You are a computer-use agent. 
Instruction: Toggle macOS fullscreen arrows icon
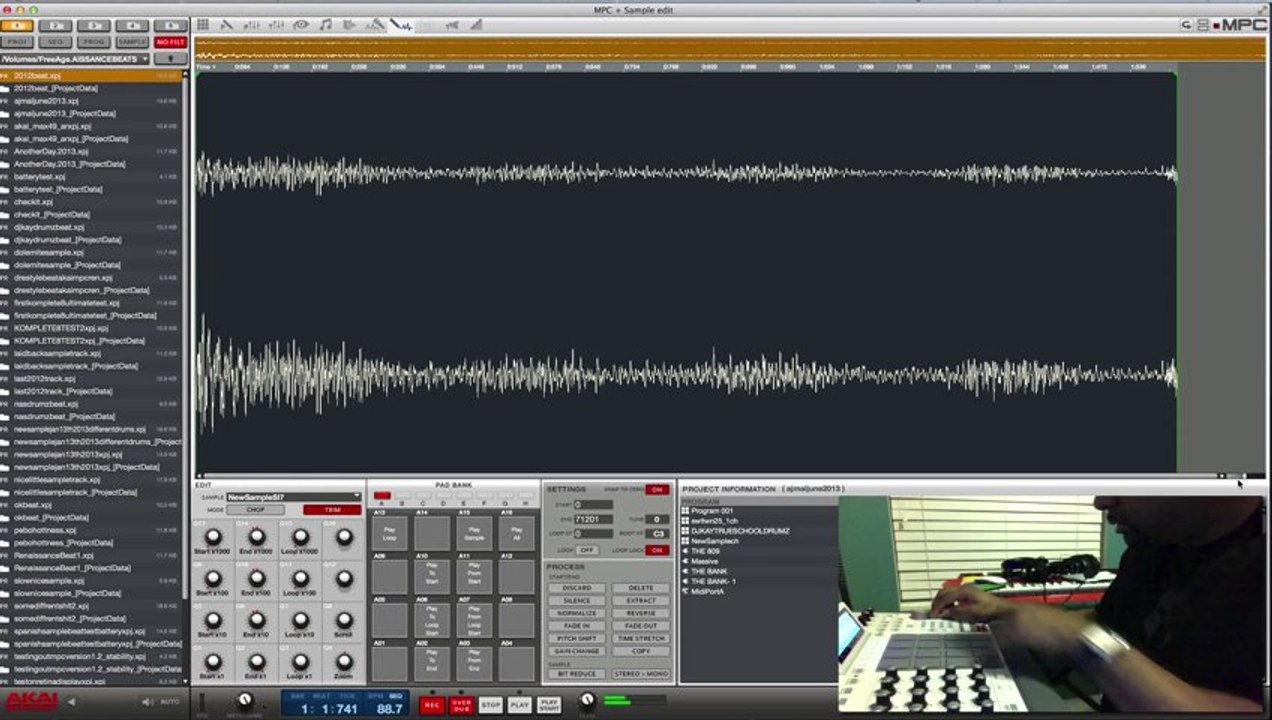[x=1260, y=9]
